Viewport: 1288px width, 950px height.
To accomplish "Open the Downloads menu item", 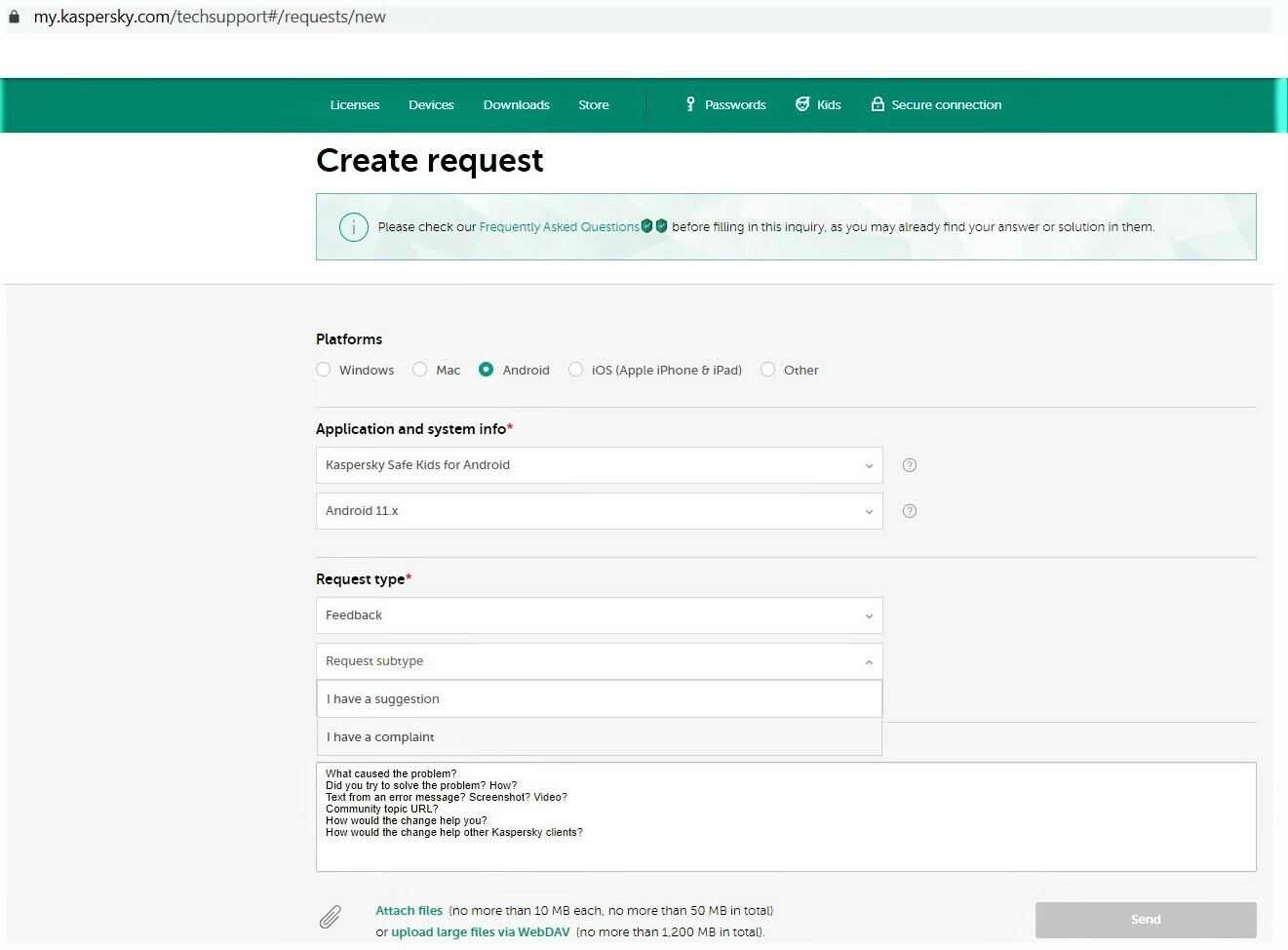I will [x=517, y=105].
